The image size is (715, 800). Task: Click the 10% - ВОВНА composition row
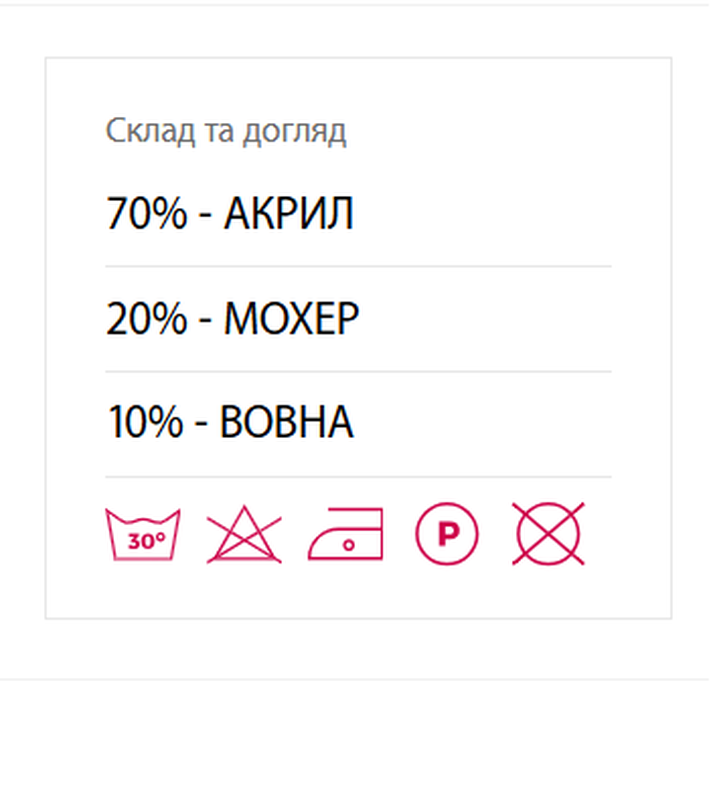tap(358, 423)
